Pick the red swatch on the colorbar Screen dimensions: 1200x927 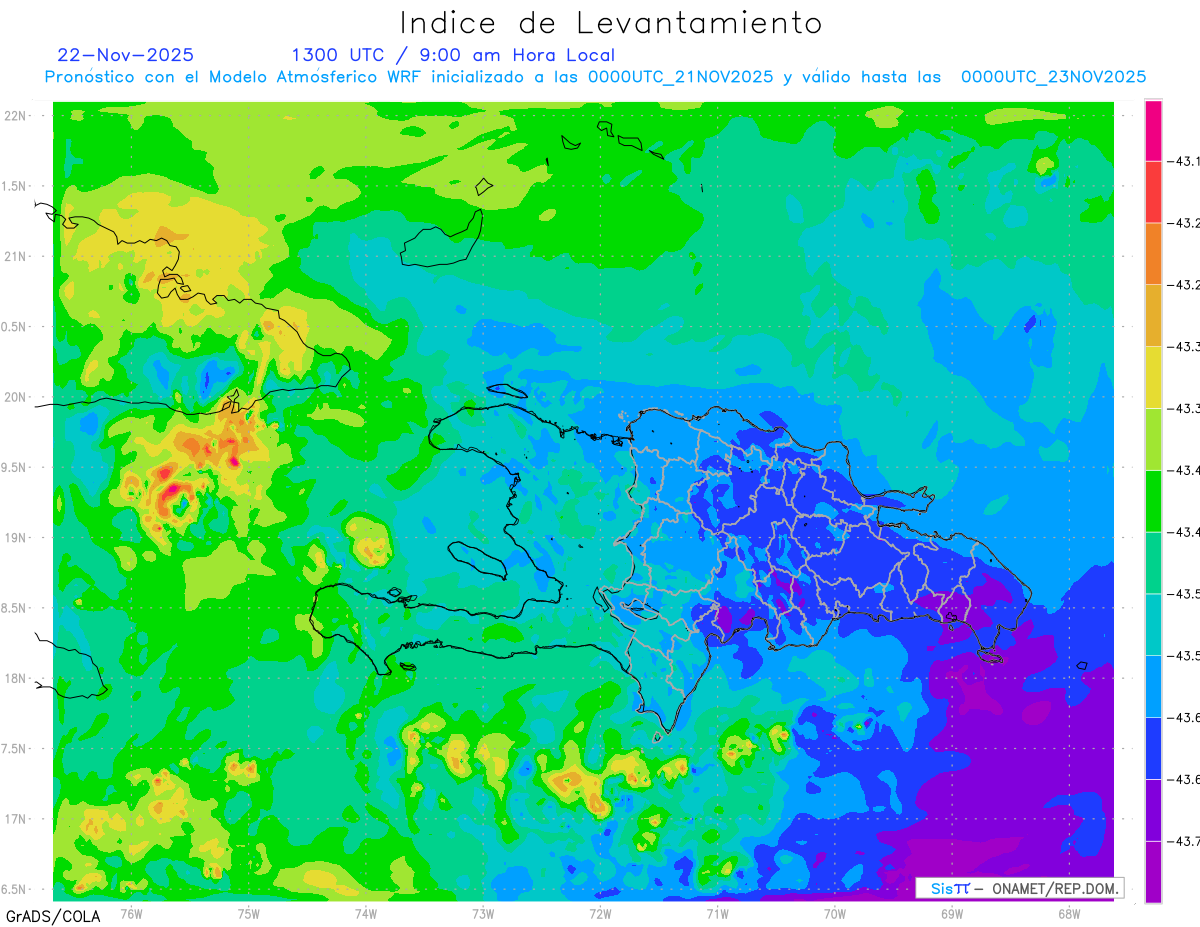click(1153, 191)
